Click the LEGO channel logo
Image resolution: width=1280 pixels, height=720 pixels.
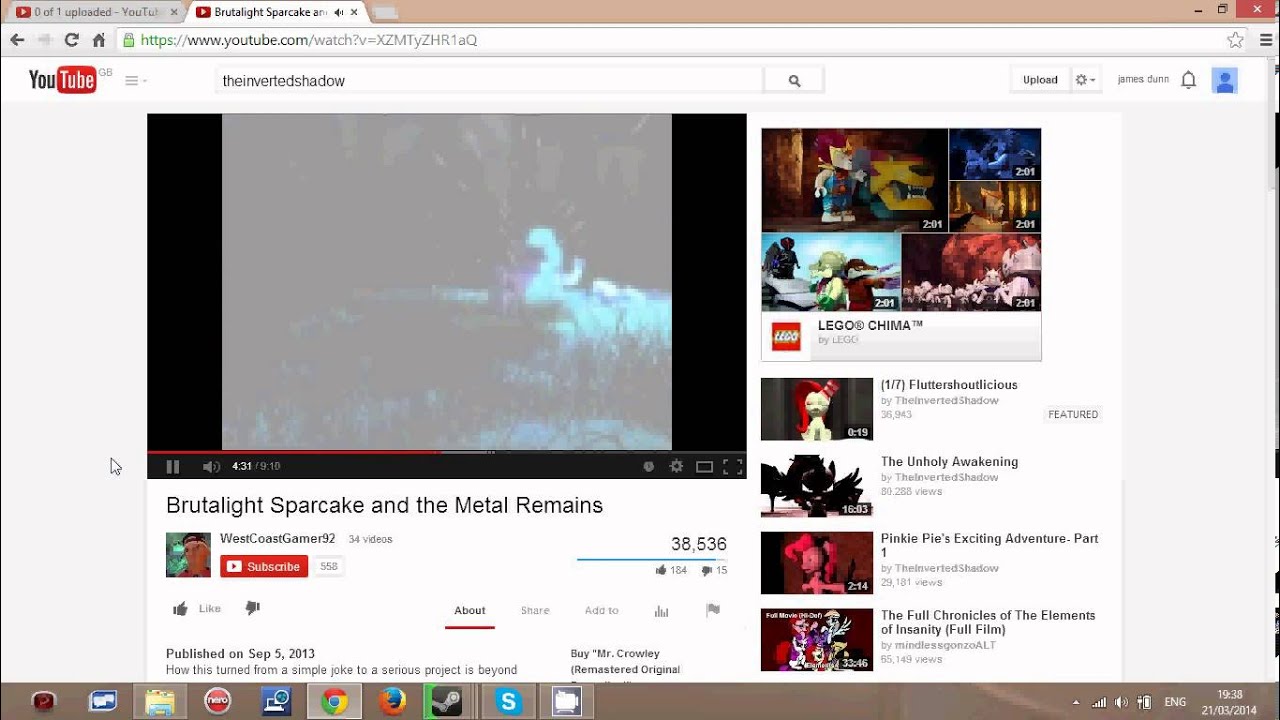pyautogui.click(x=786, y=336)
